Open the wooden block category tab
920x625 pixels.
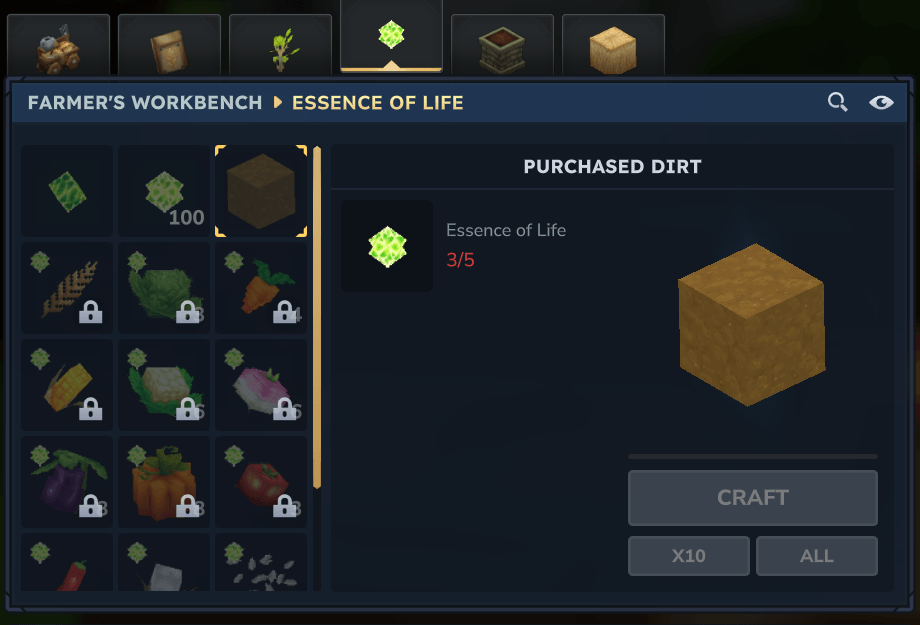point(613,45)
